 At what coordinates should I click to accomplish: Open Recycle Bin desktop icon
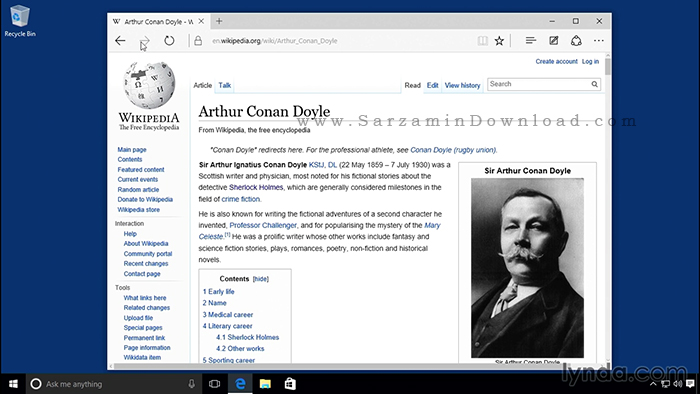pyautogui.click(x=20, y=21)
